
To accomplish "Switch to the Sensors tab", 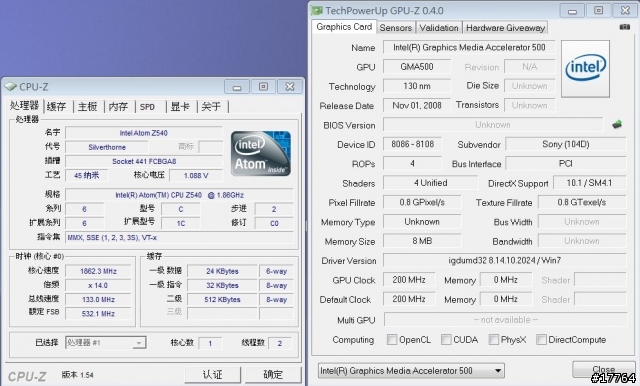I will click(396, 28).
